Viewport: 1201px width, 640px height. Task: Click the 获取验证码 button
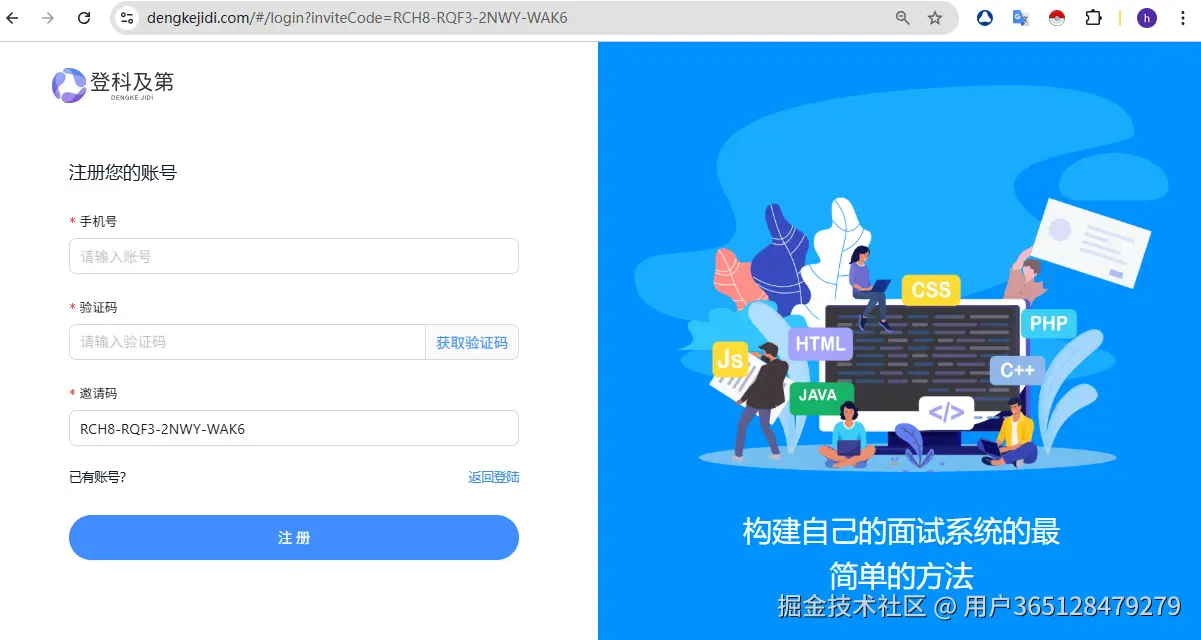click(472, 342)
